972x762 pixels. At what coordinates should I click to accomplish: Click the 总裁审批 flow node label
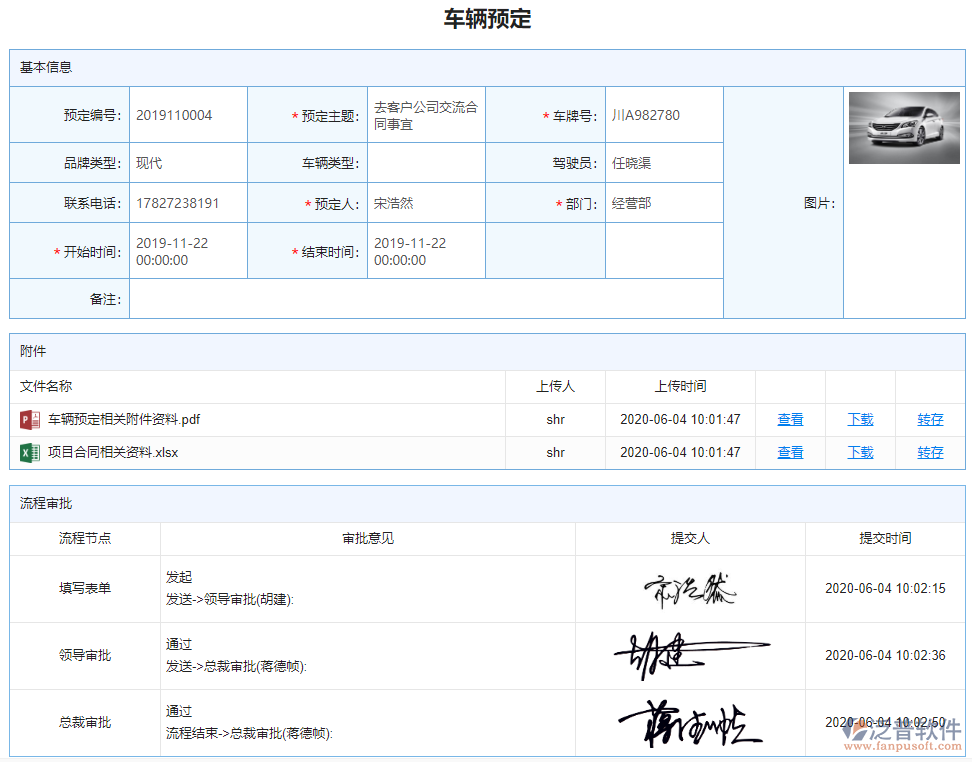[84, 721]
